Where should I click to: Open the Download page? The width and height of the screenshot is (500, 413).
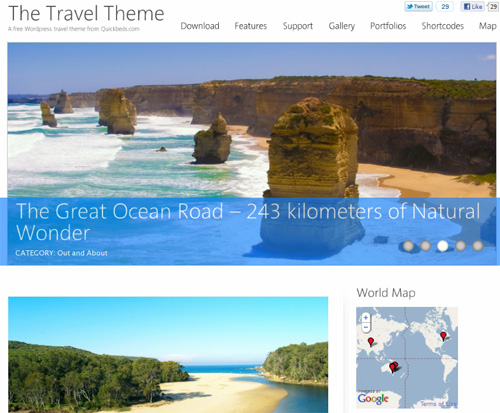click(200, 26)
